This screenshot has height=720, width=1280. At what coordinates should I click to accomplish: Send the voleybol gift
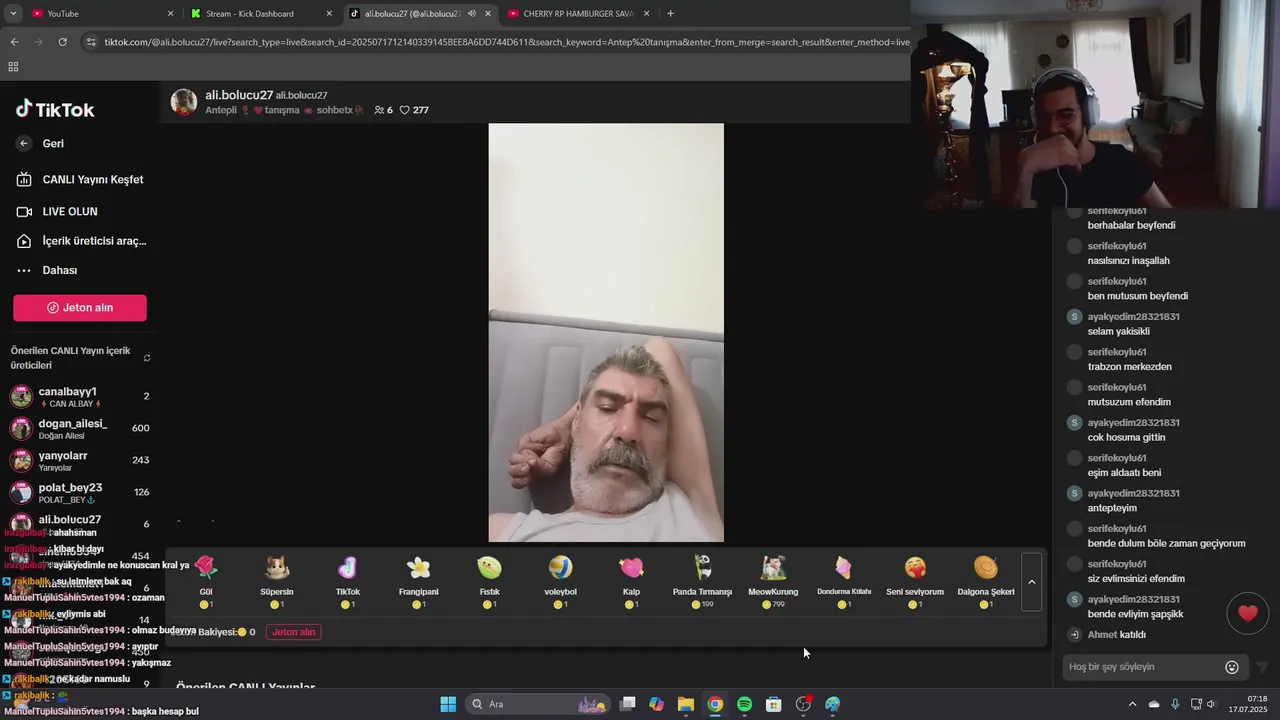pos(560,580)
